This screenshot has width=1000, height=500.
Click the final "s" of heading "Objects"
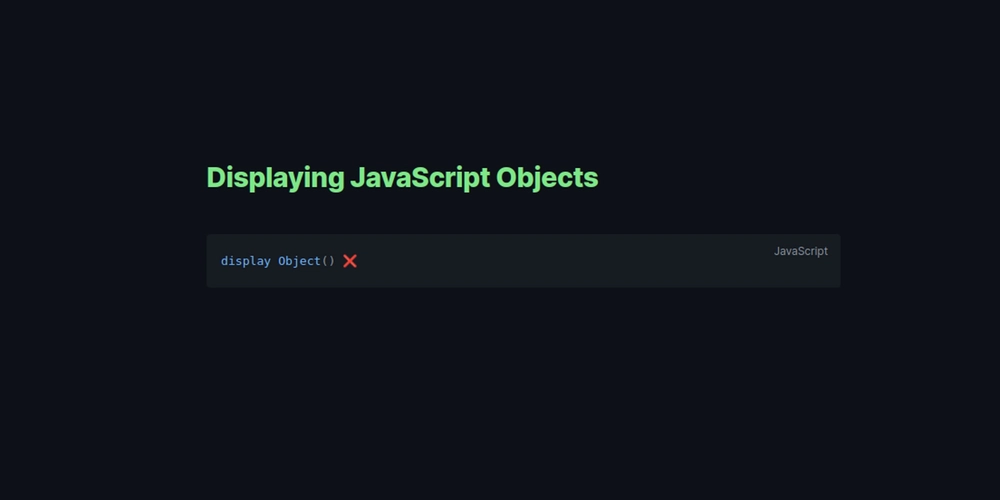591,180
